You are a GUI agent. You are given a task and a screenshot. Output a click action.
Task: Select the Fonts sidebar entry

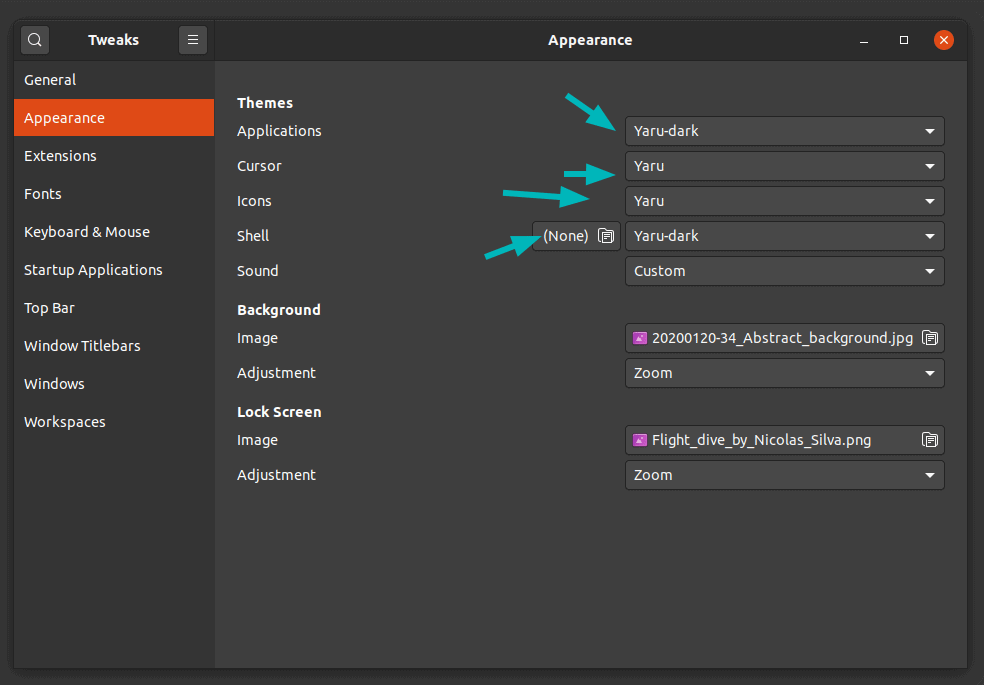(x=42, y=193)
